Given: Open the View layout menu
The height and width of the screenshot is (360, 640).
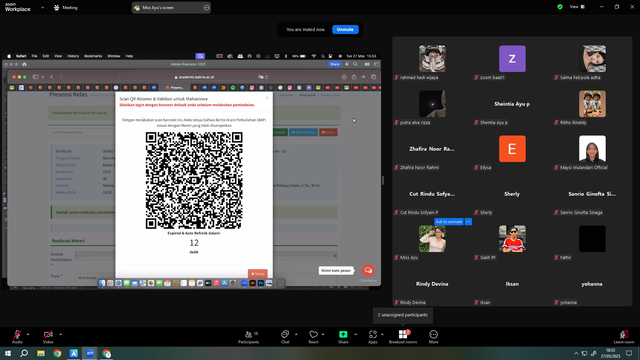Looking at the screenshot, I should [577, 7].
